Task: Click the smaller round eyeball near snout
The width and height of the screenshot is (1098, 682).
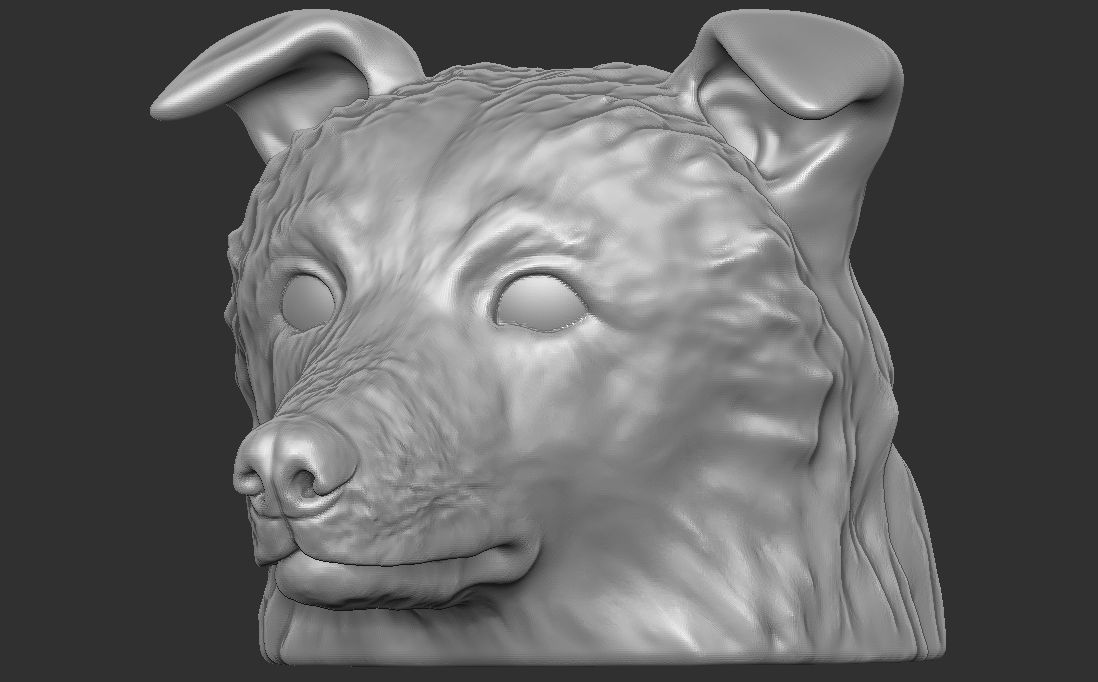Action: (308, 302)
